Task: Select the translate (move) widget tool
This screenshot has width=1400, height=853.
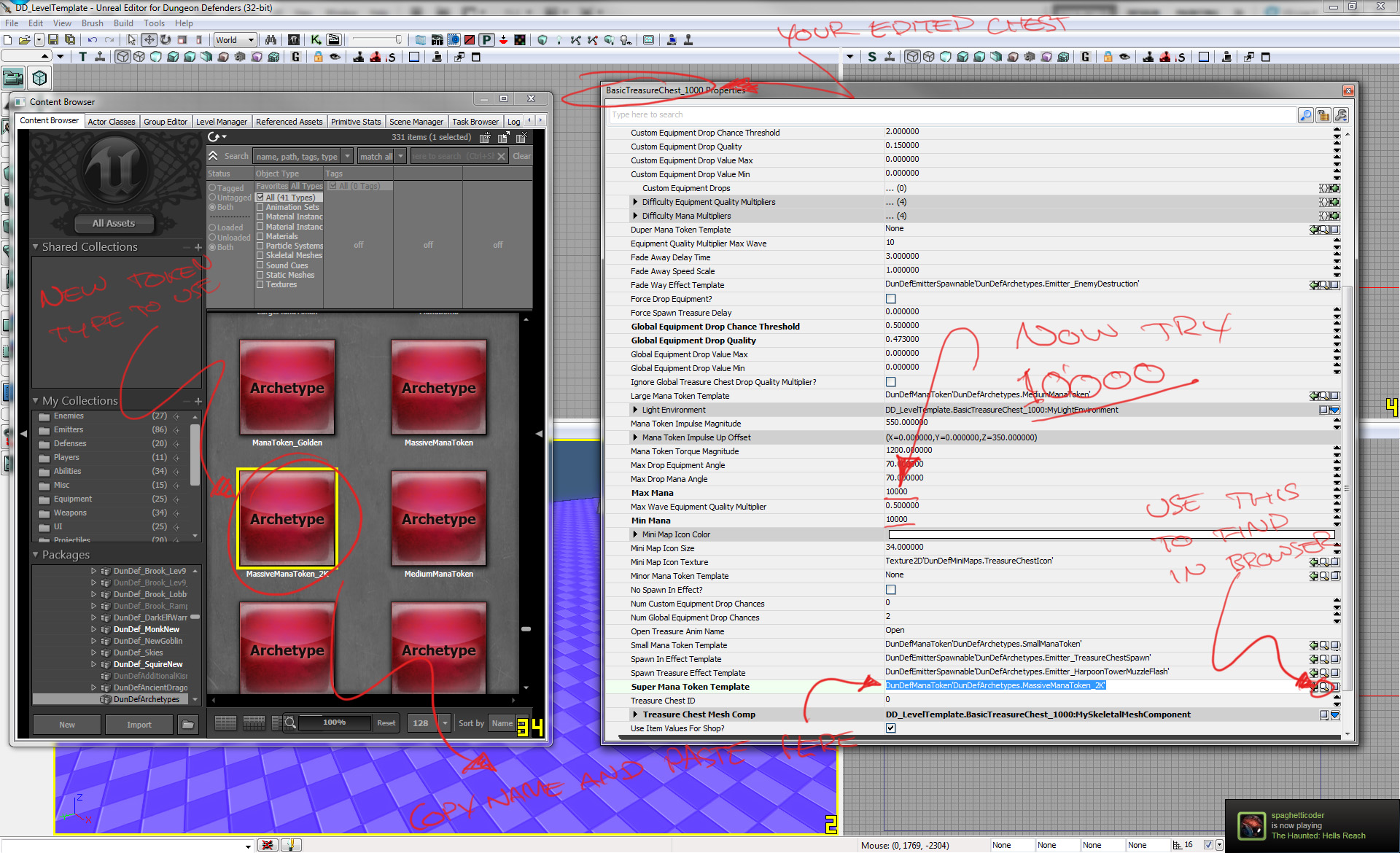Action: pyautogui.click(x=149, y=40)
